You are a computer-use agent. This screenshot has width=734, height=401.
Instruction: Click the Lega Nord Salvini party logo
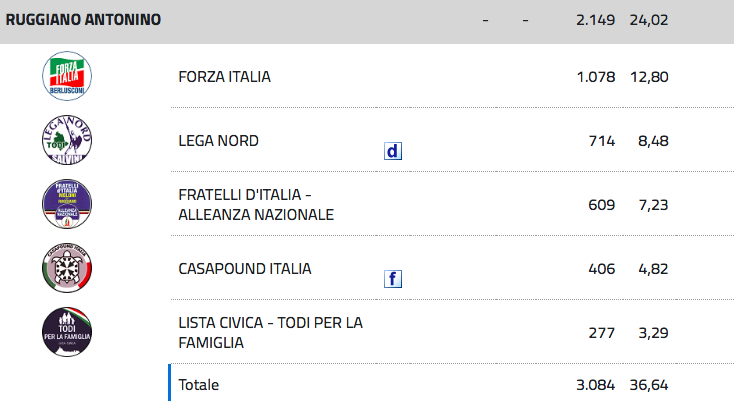tap(67, 140)
